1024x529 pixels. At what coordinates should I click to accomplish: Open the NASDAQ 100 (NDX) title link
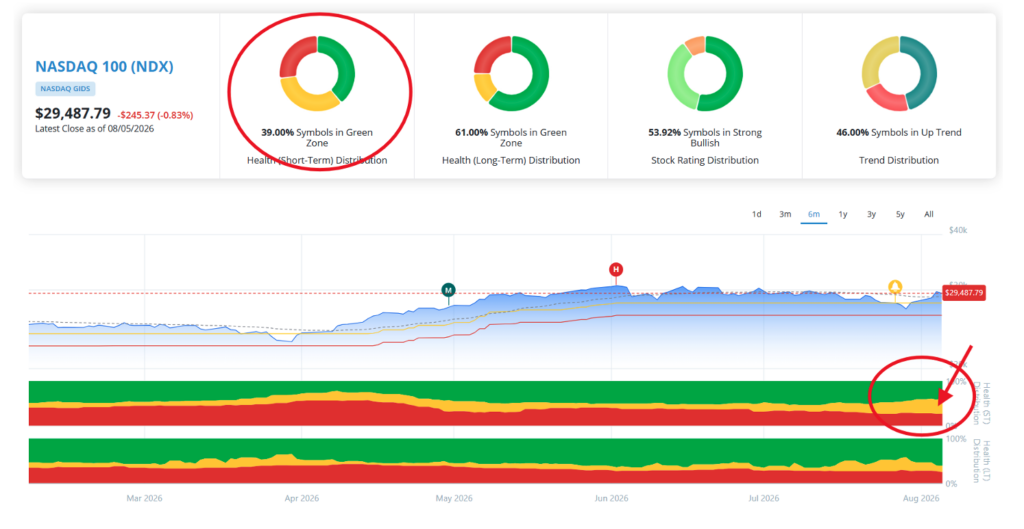click(104, 67)
